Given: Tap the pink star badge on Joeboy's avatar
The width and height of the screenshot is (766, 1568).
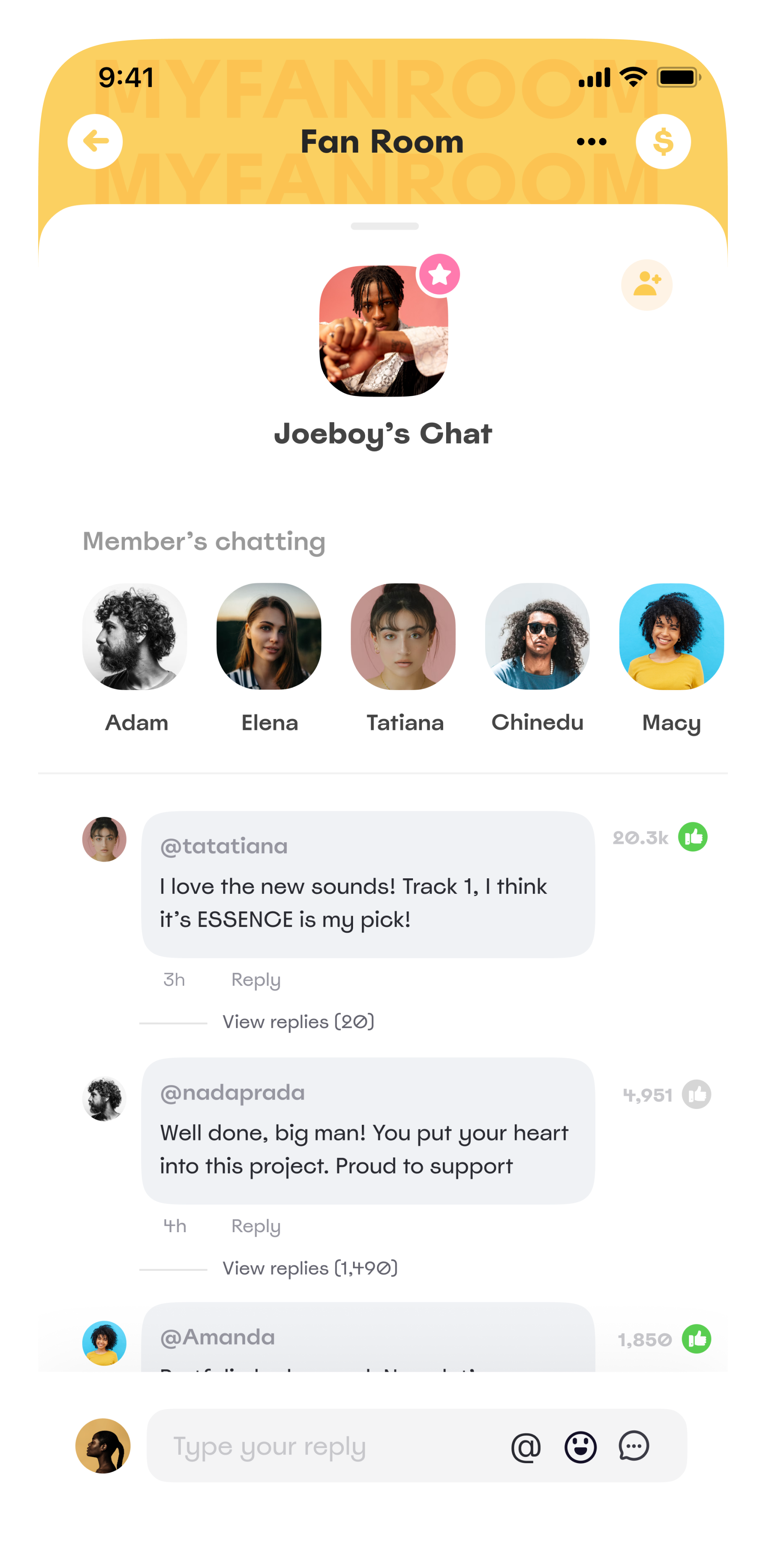Looking at the screenshot, I should (x=439, y=275).
